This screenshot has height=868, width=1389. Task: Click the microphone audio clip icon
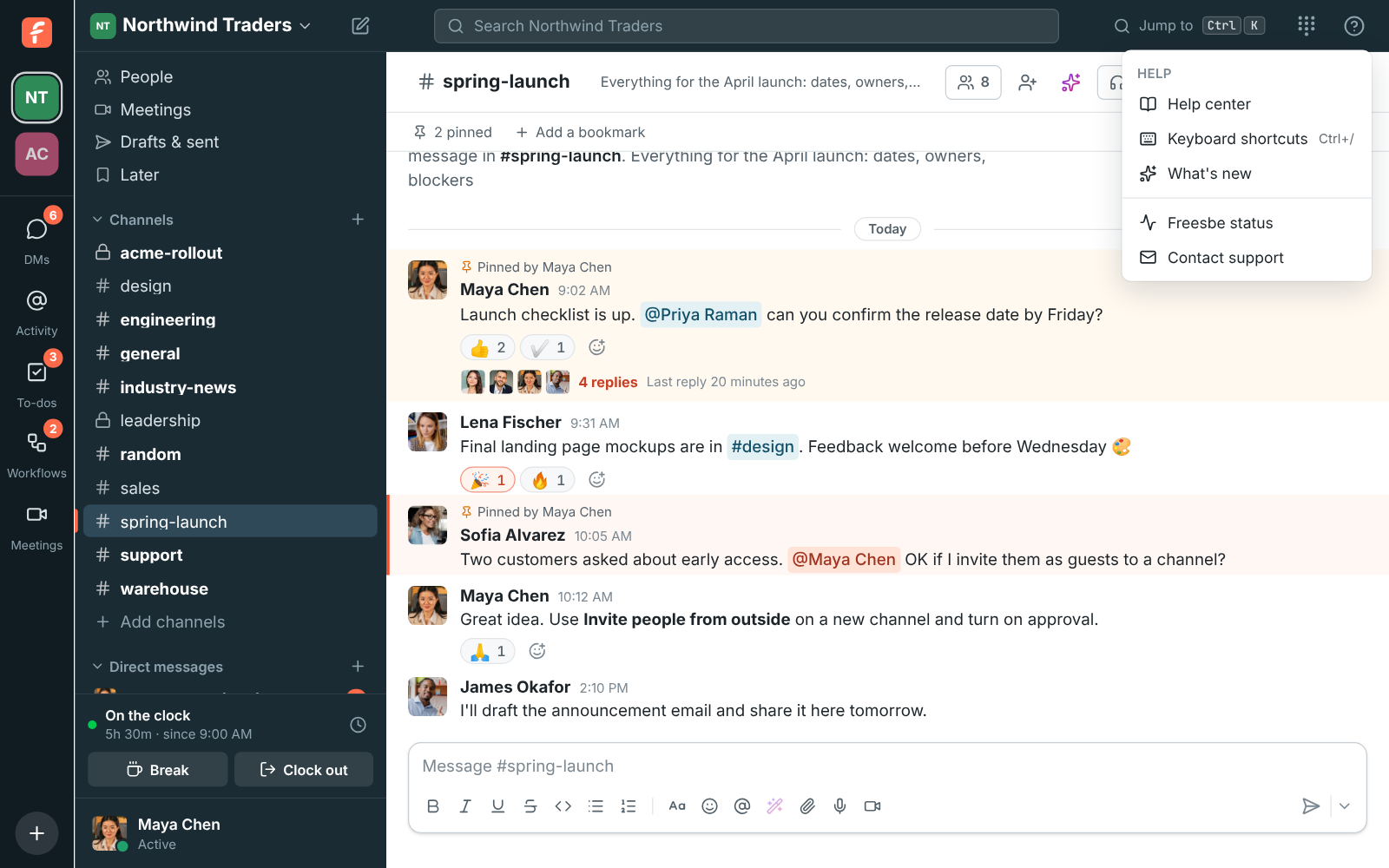tap(840, 806)
